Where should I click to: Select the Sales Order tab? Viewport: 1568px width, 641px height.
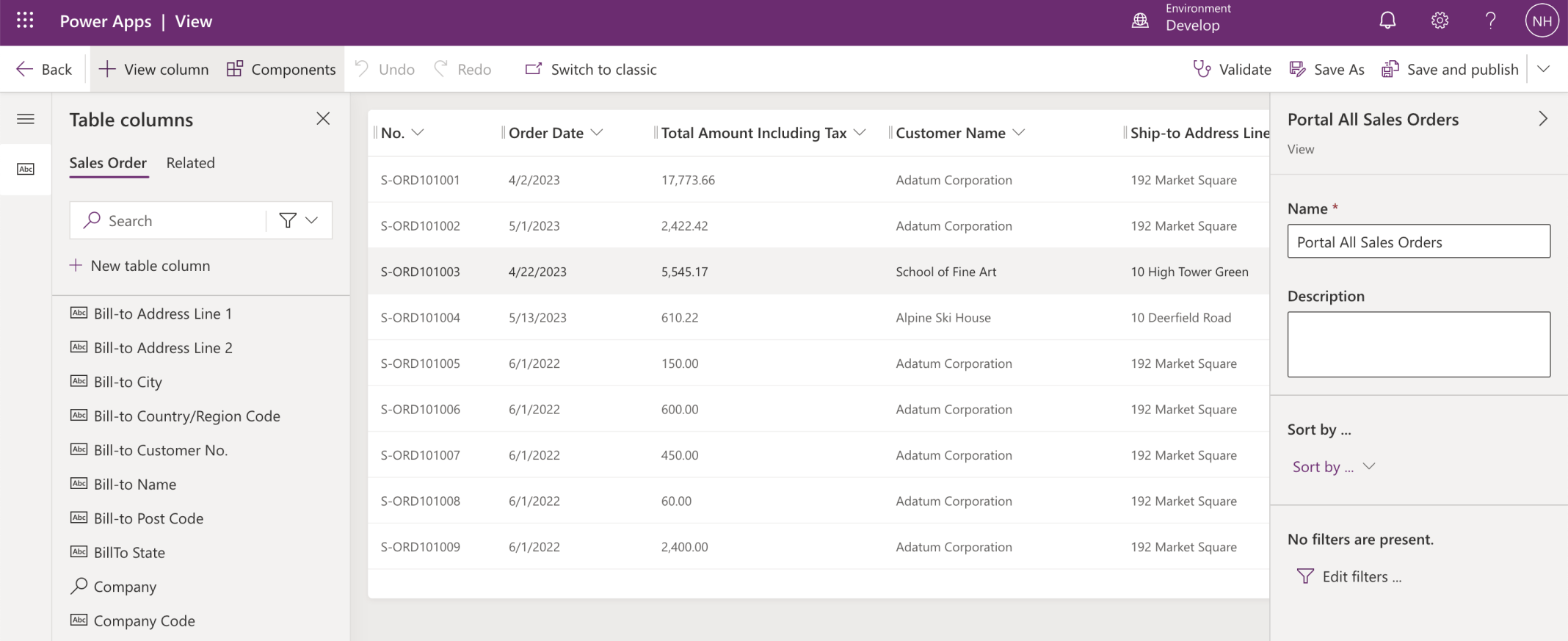tap(108, 163)
